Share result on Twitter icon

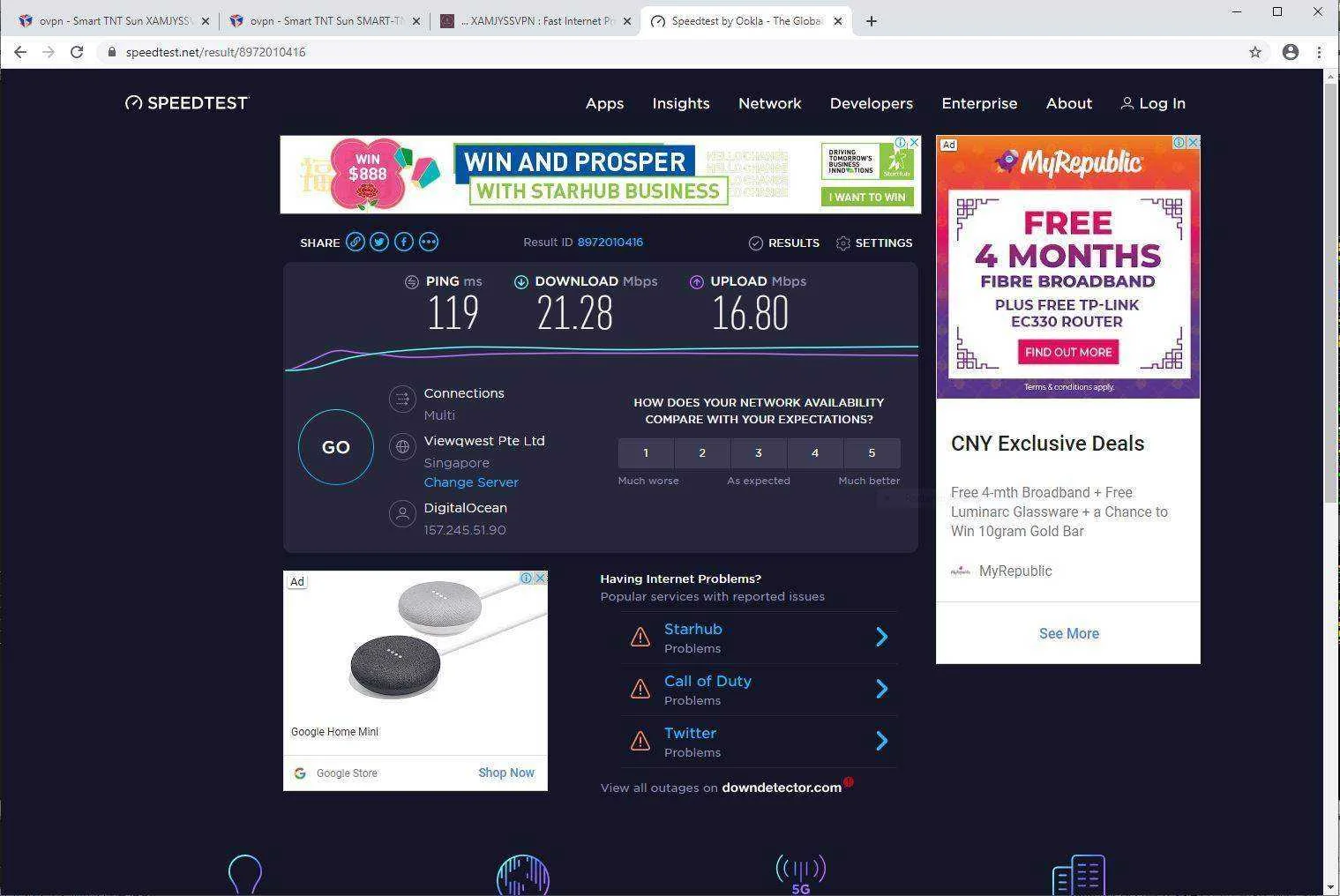379,242
